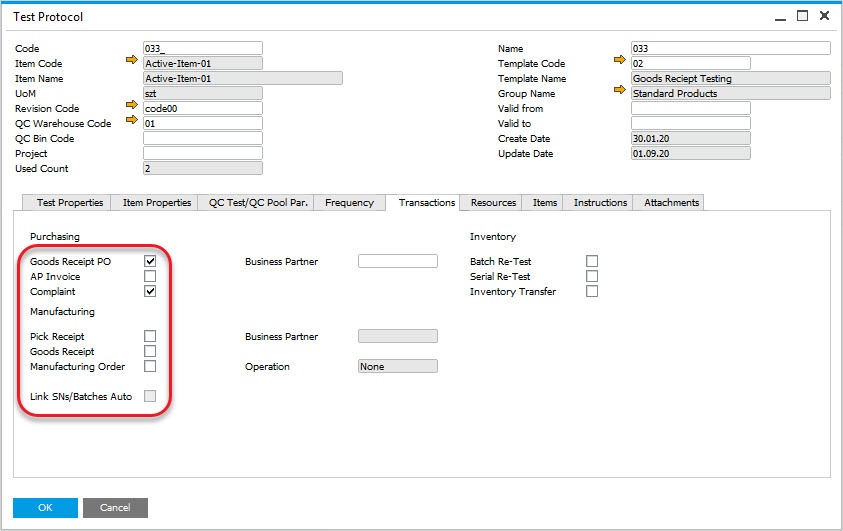Open the Frequency tab
This screenshot has width=843, height=531.
[349, 203]
